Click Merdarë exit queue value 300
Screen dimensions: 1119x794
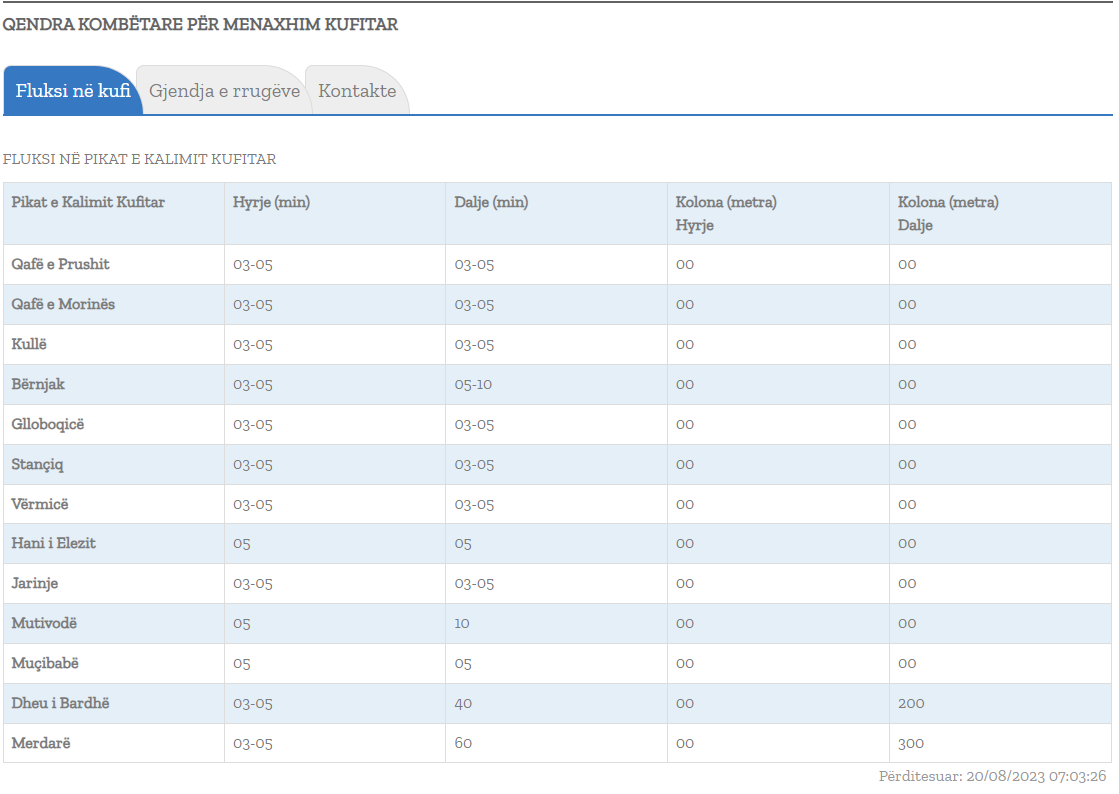[911, 744]
